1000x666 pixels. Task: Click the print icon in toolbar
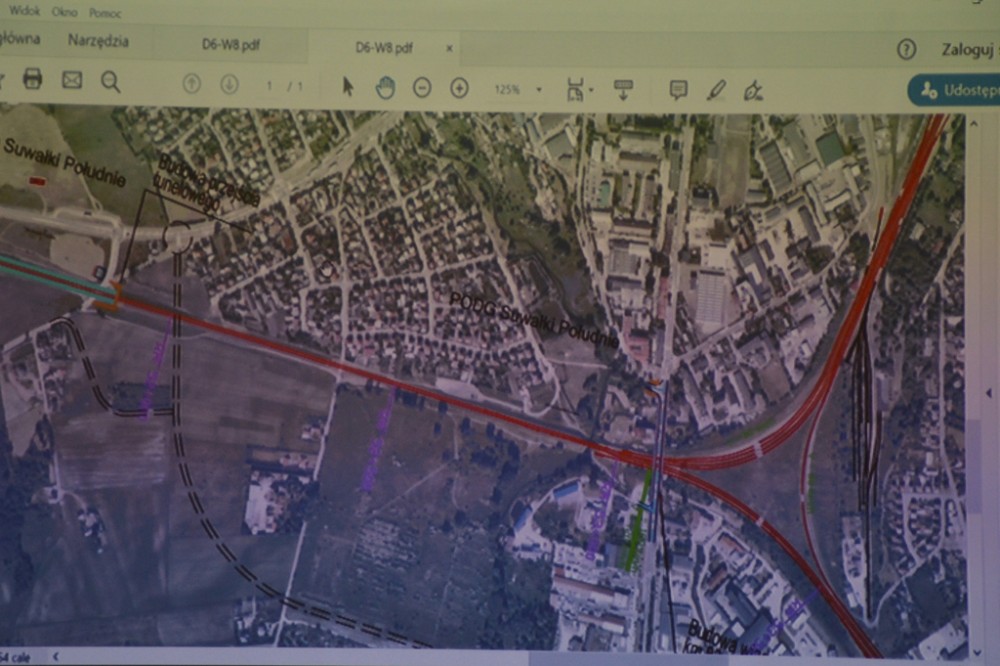click(32, 79)
